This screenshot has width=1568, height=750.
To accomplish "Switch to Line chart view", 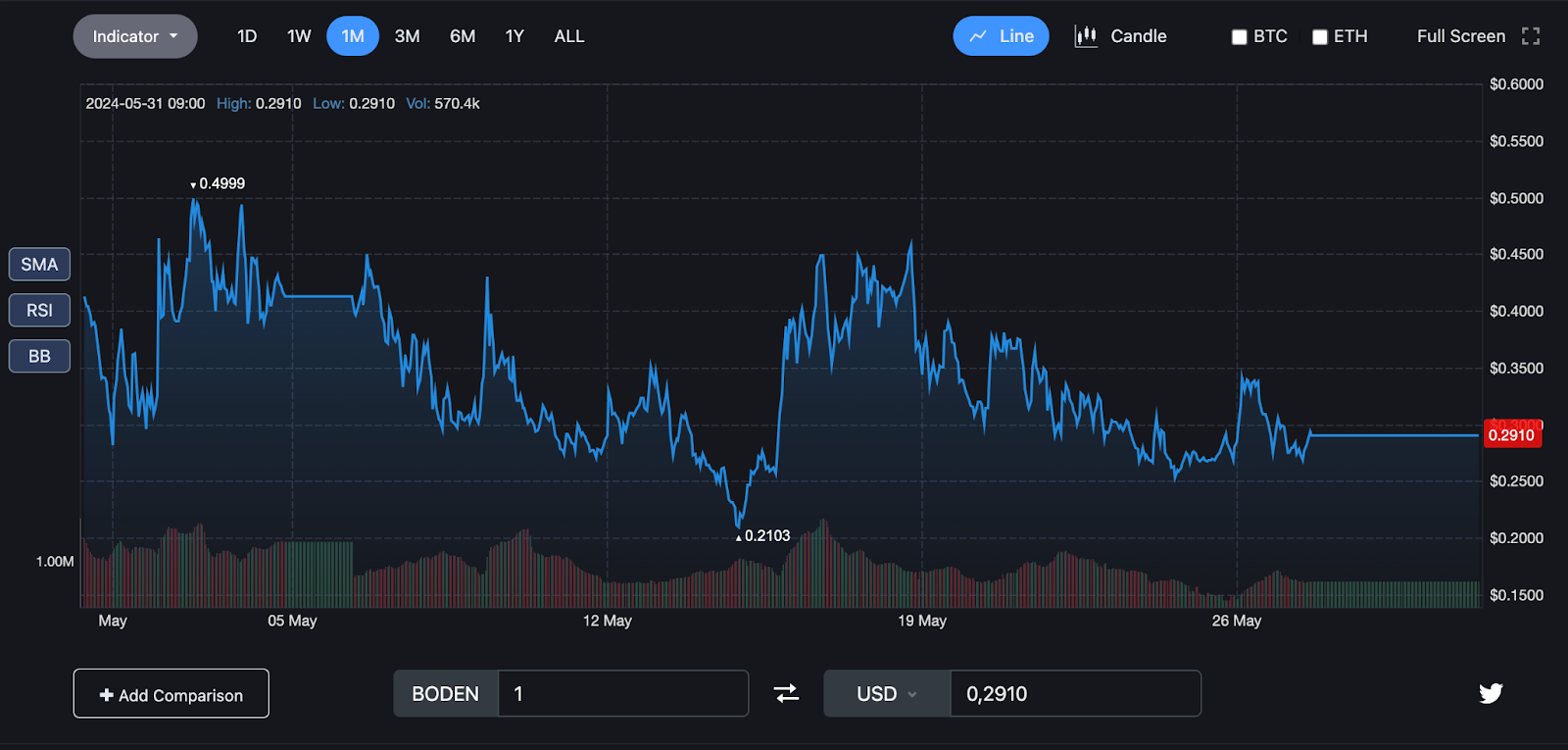I will pyautogui.click(x=1001, y=36).
